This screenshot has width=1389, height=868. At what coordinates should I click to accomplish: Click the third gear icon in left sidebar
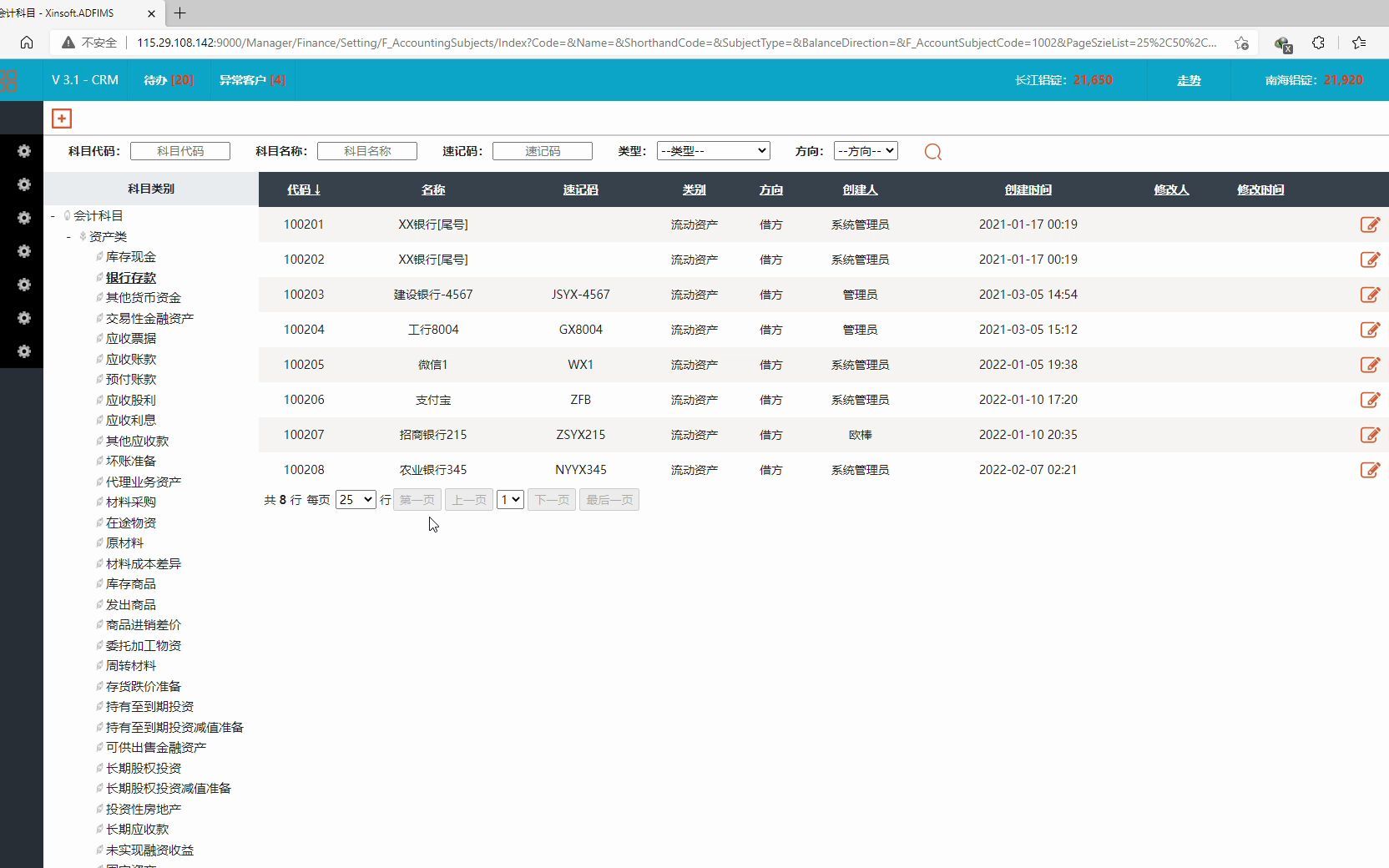[24, 218]
